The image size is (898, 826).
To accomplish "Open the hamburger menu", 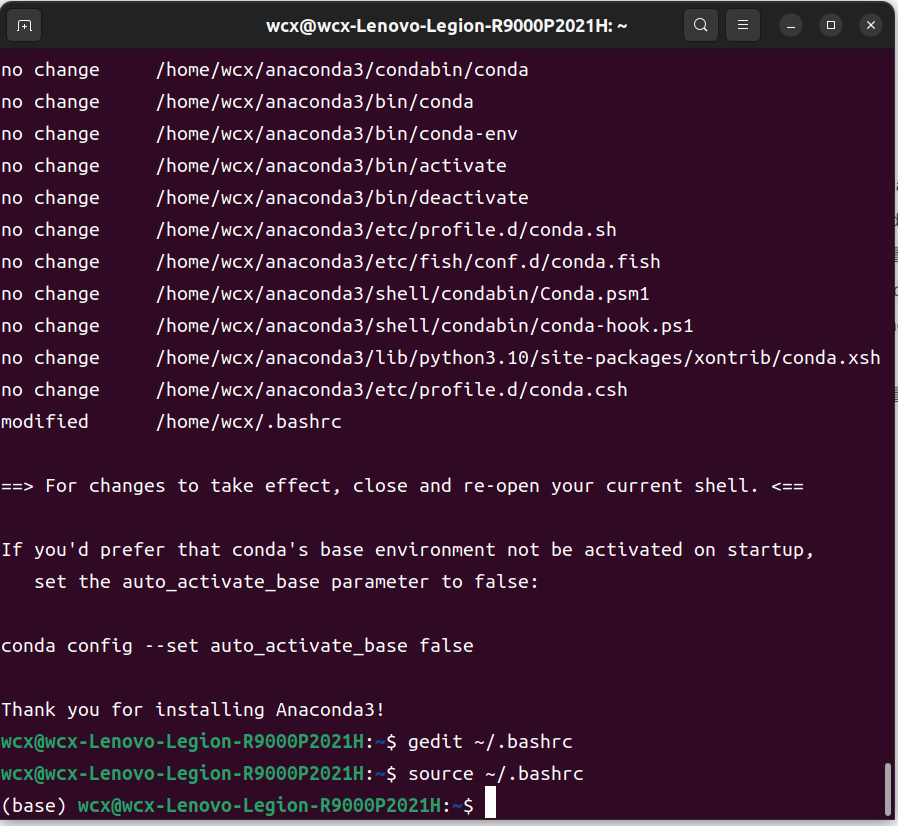I will click(743, 26).
